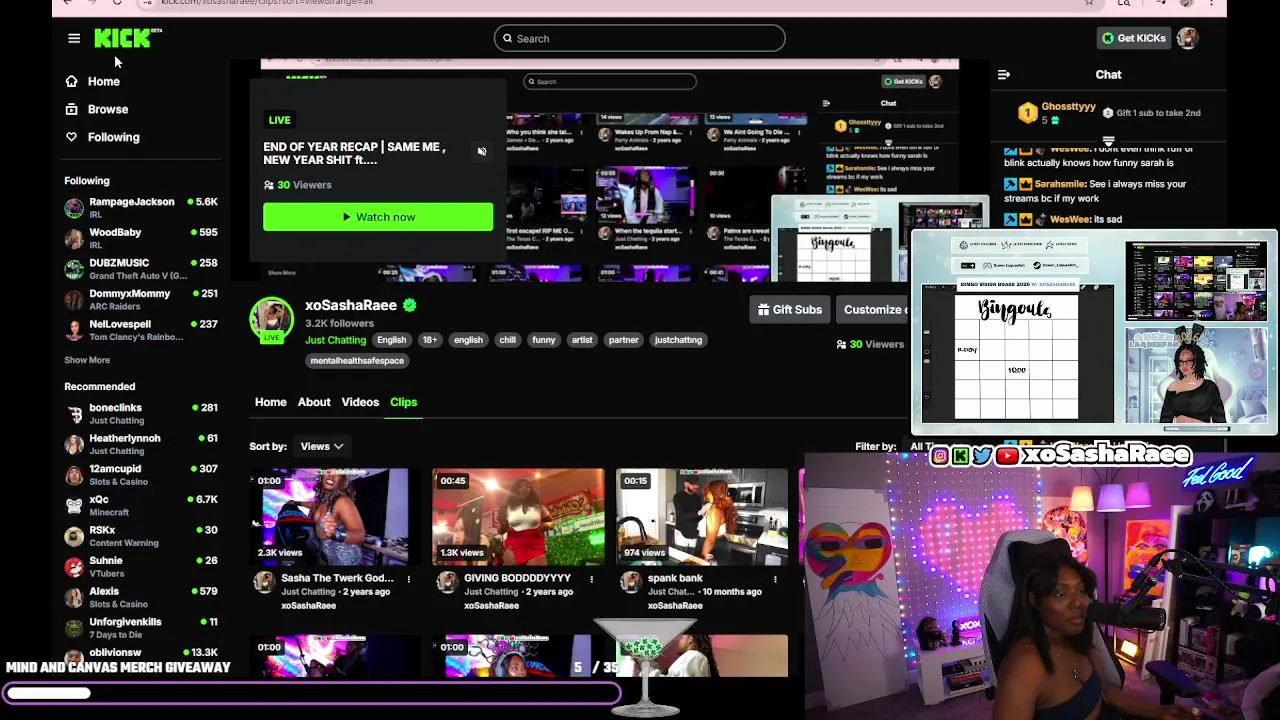This screenshot has height=720, width=1280.
Task: Click NelLovespell channel avatar
Action: tap(74, 330)
